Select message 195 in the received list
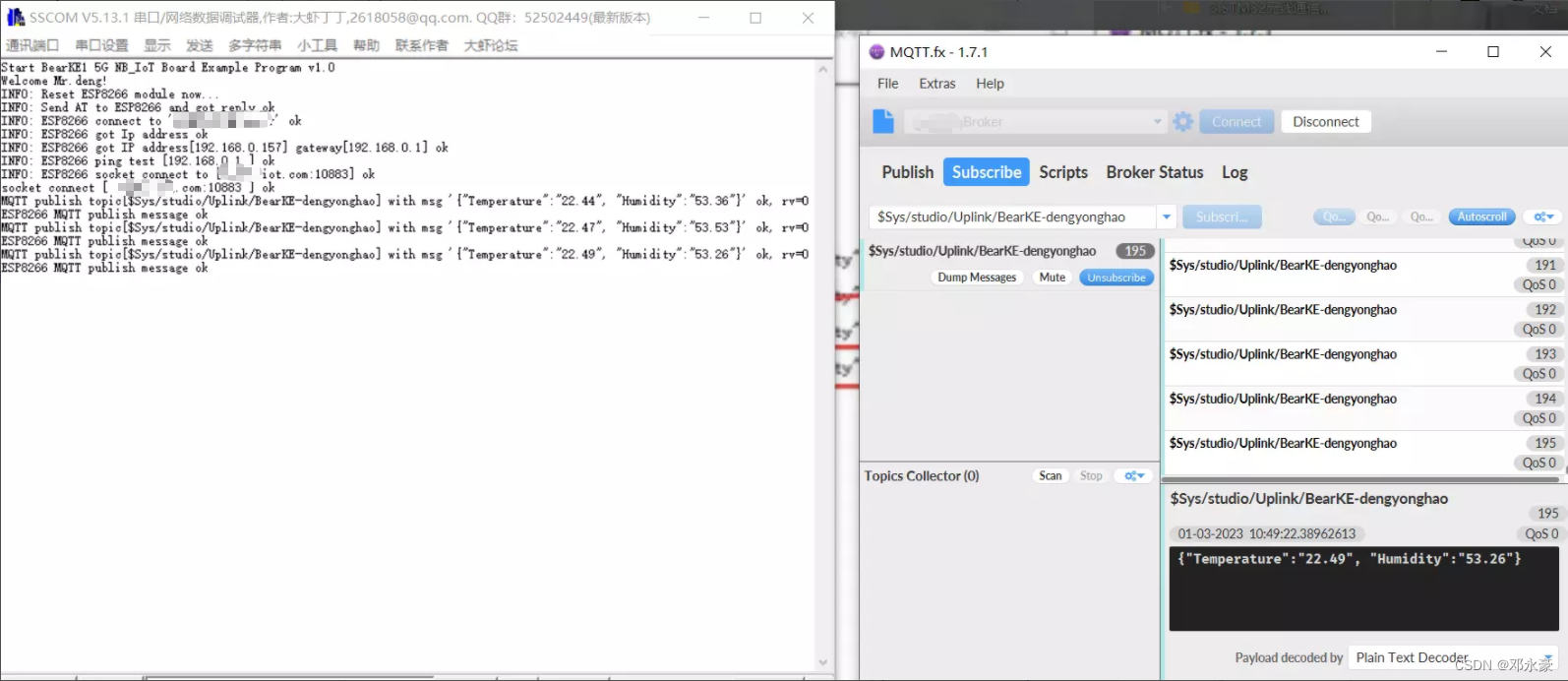1568x681 pixels. (x=1362, y=452)
